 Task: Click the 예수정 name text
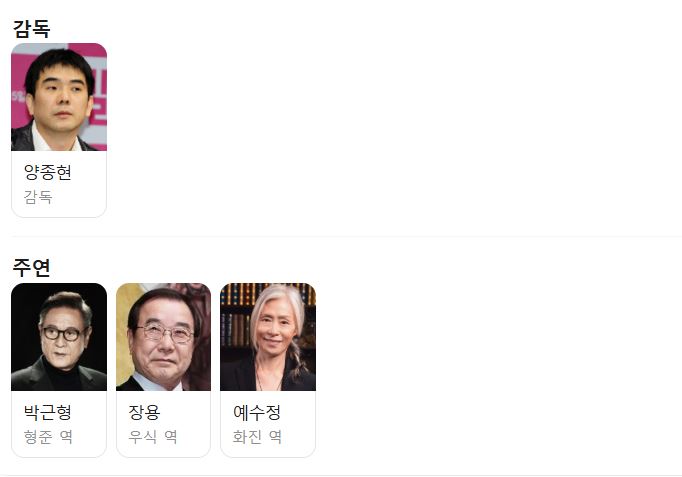pos(257,412)
